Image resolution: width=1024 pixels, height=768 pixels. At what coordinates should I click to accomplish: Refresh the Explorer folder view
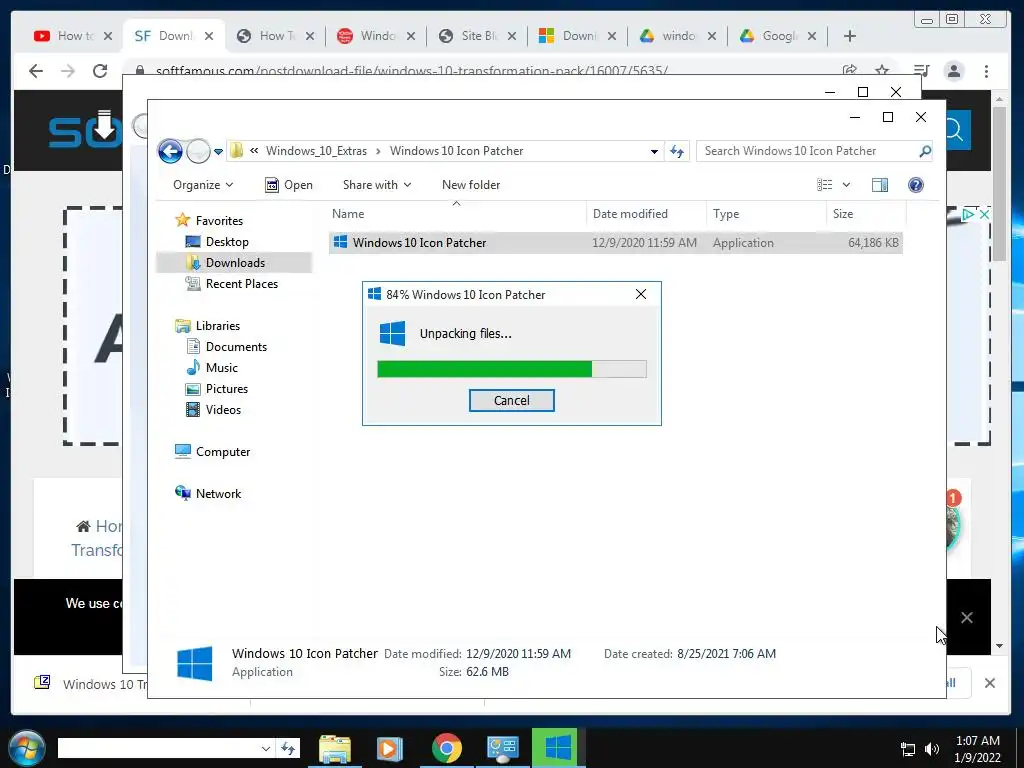(677, 152)
